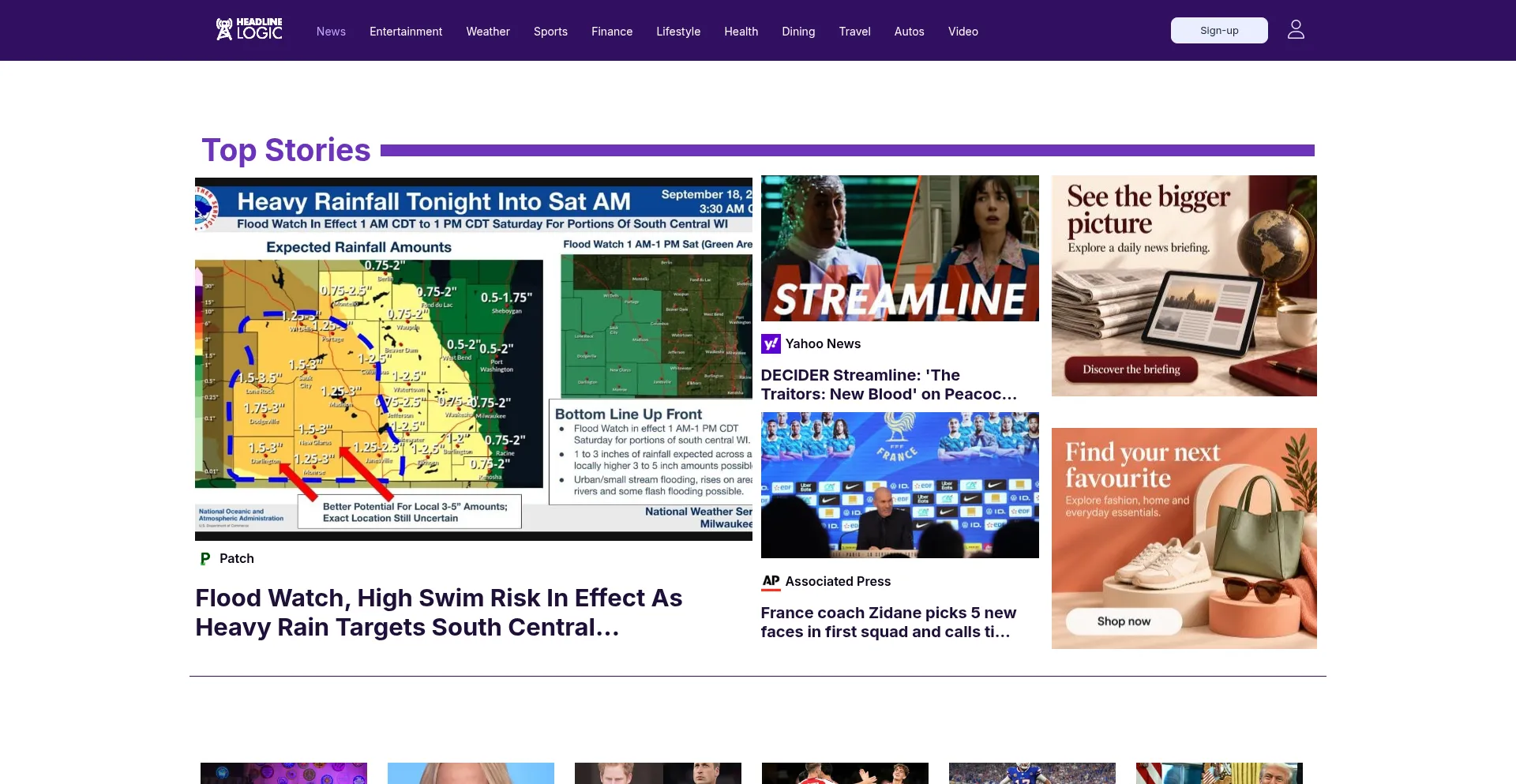This screenshot has height=784, width=1516.
Task: Open the Weather menu item
Action: point(488,32)
